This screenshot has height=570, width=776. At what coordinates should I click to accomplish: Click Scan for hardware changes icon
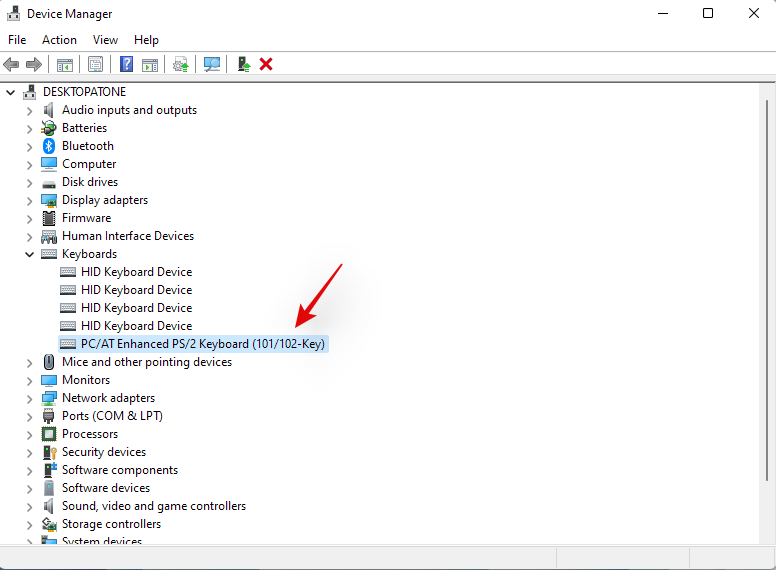point(212,64)
